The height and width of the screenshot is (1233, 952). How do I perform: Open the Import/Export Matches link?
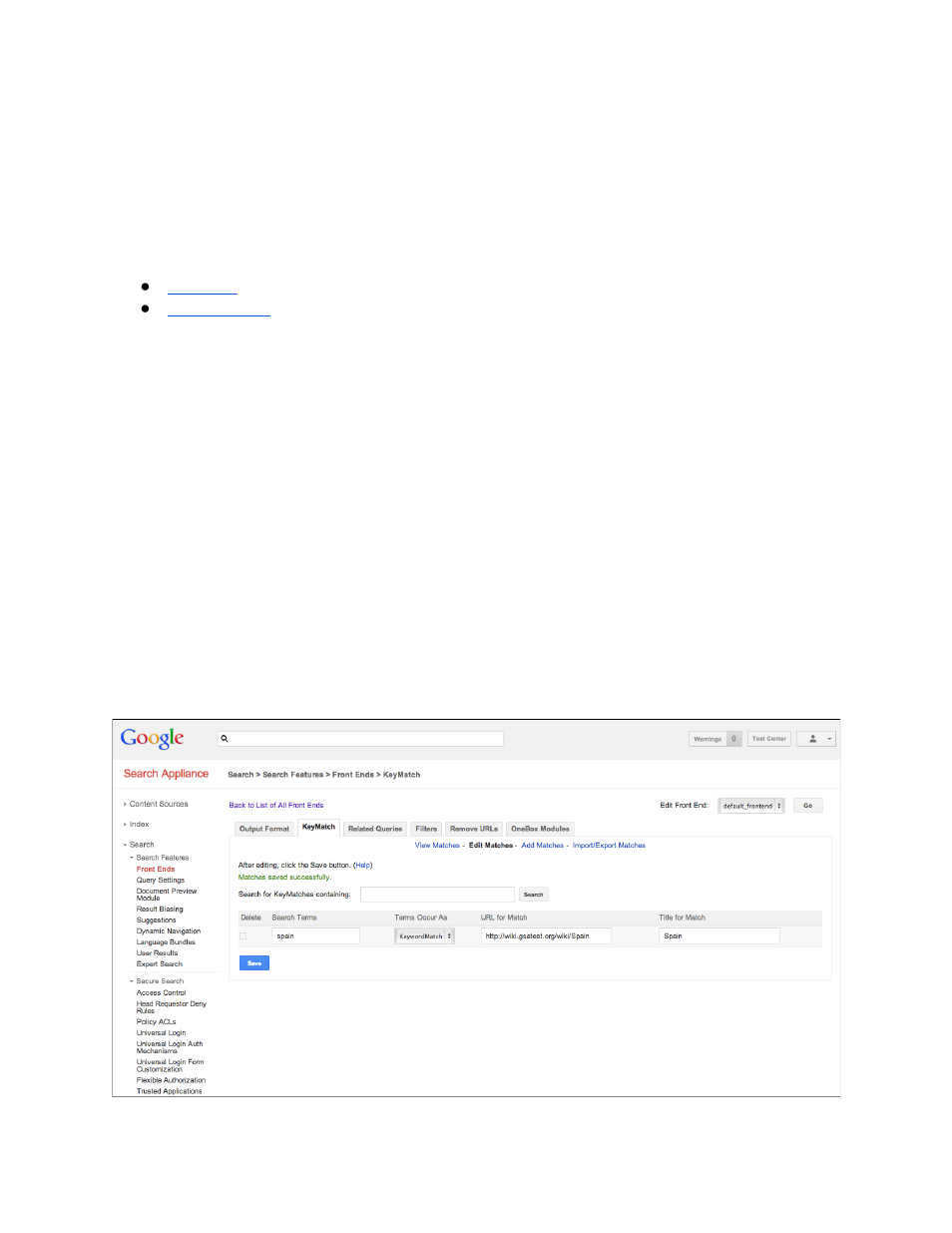click(x=609, y=846)
